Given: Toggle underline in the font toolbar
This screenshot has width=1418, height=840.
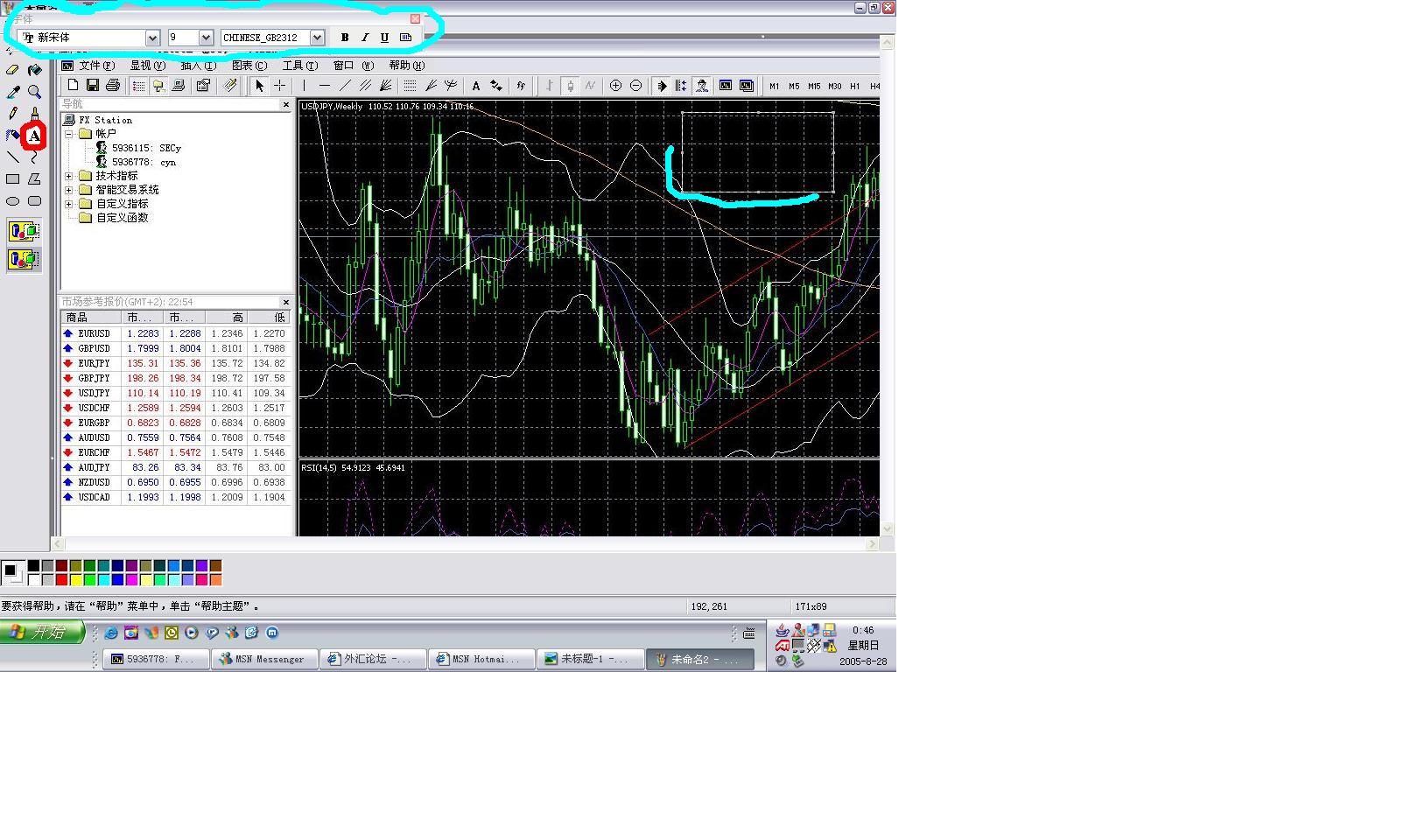Looking at the screenshot, I should click(x=385, y=38).
